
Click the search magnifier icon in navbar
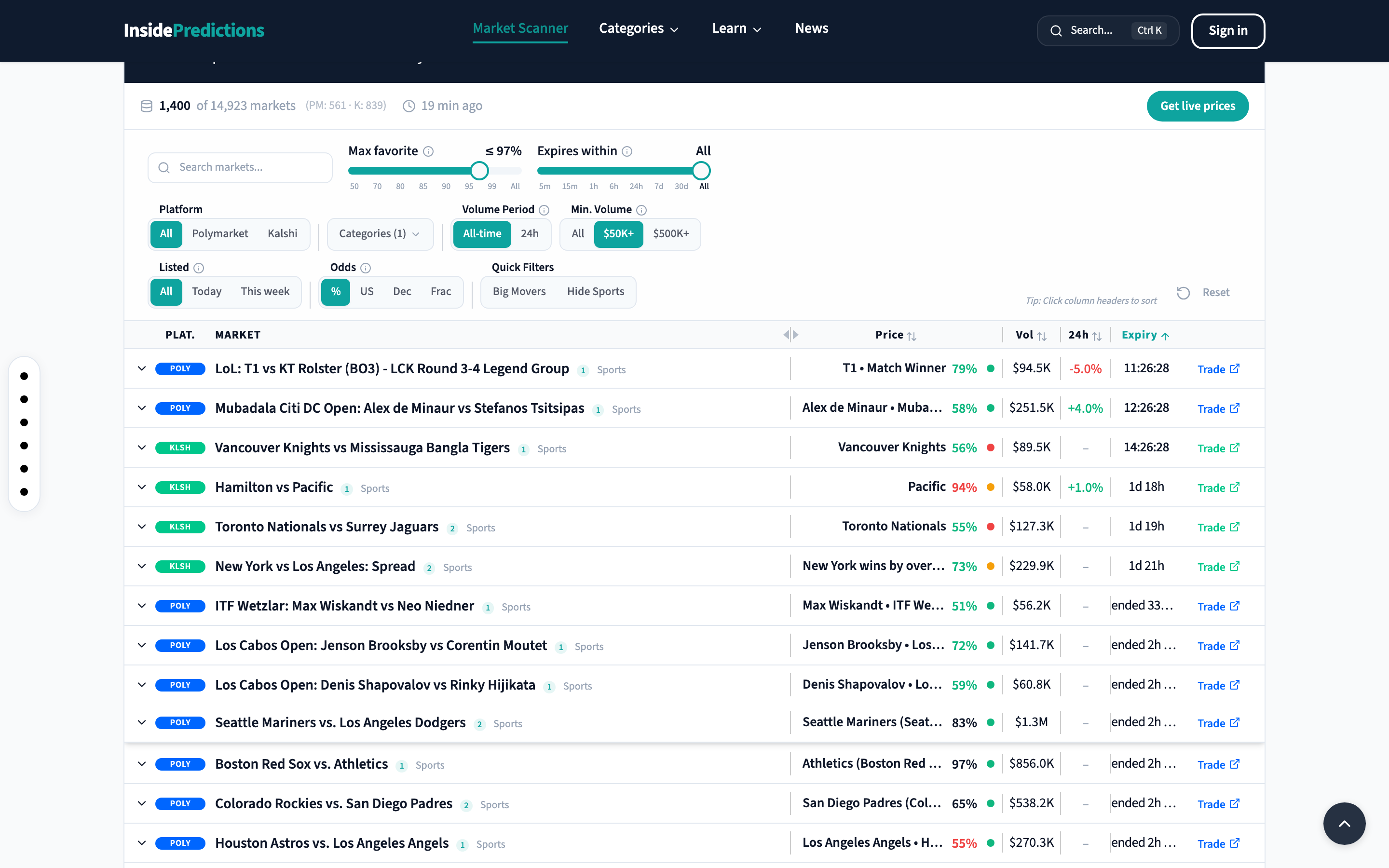(1056, 31)
